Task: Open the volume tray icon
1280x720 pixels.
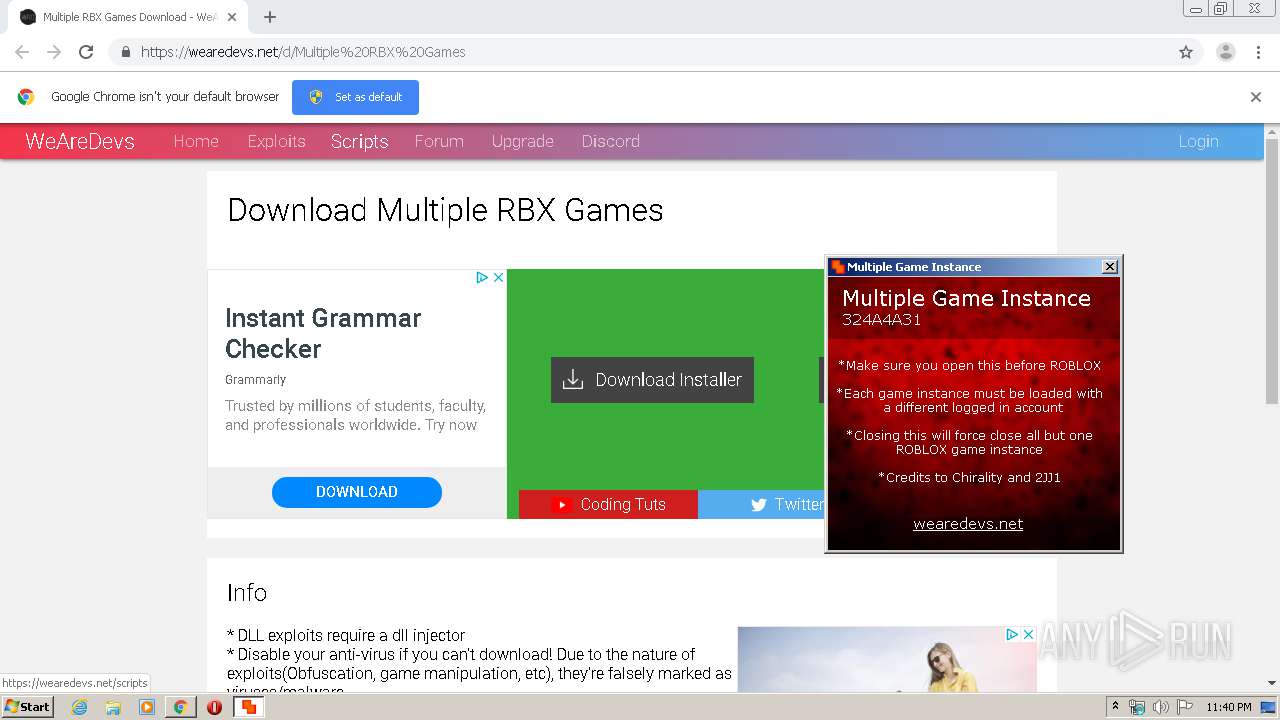Action: coord(1161,707)
